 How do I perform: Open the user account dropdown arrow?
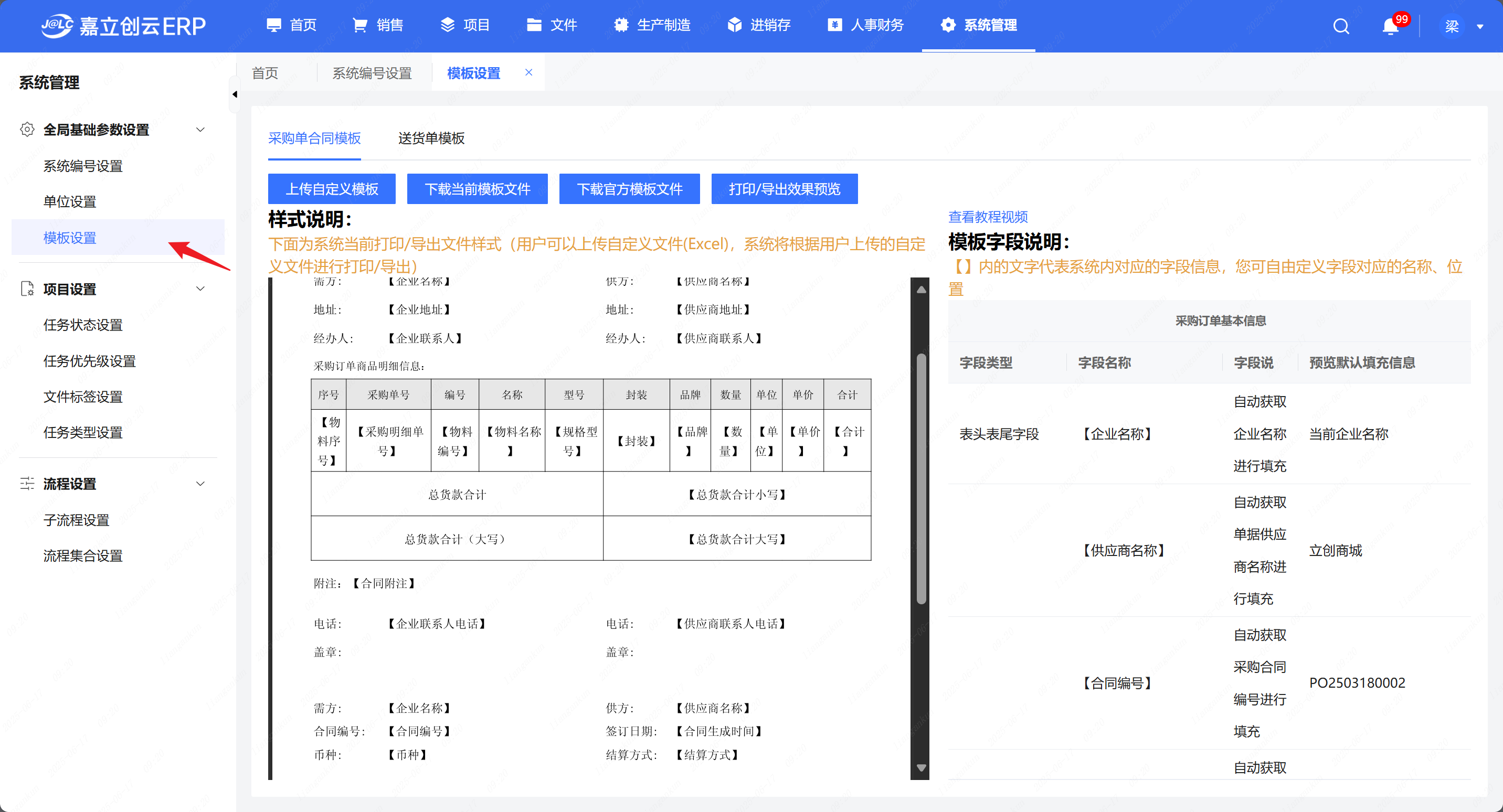(x=1480, y=26)
